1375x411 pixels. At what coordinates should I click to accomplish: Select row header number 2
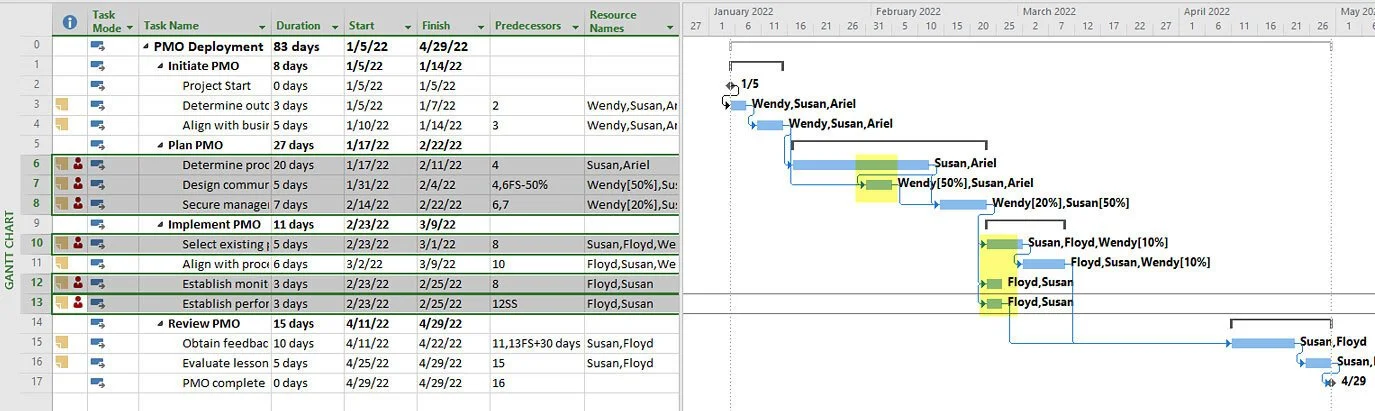pos(37,85)
